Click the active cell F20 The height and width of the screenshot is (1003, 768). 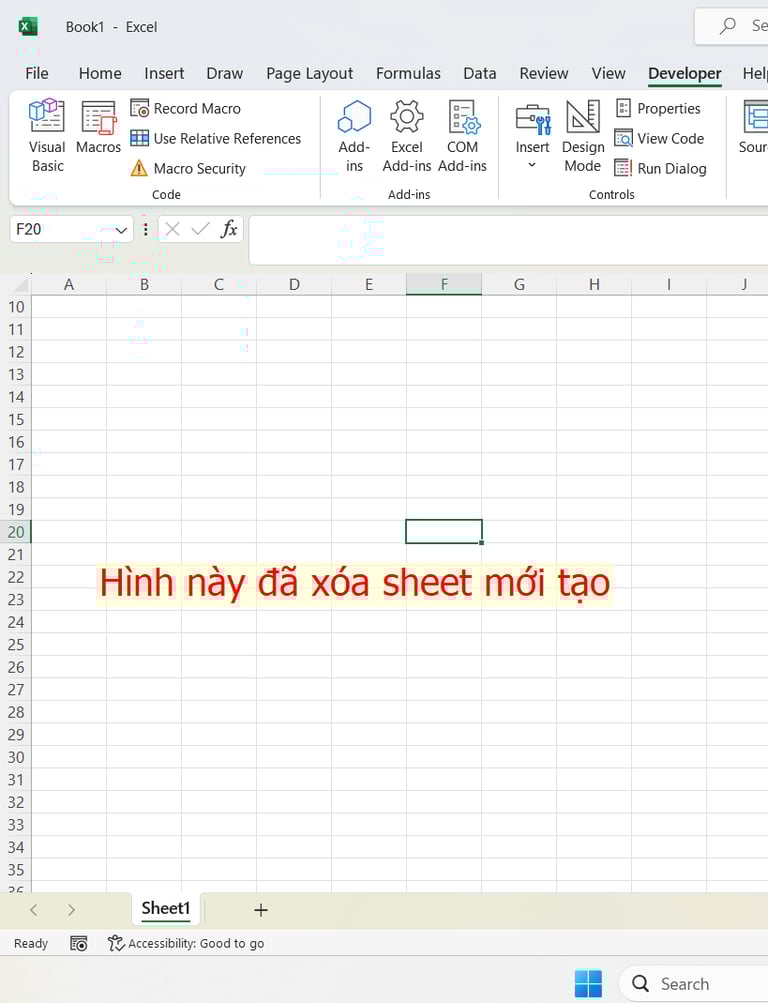tap(444, 532)
